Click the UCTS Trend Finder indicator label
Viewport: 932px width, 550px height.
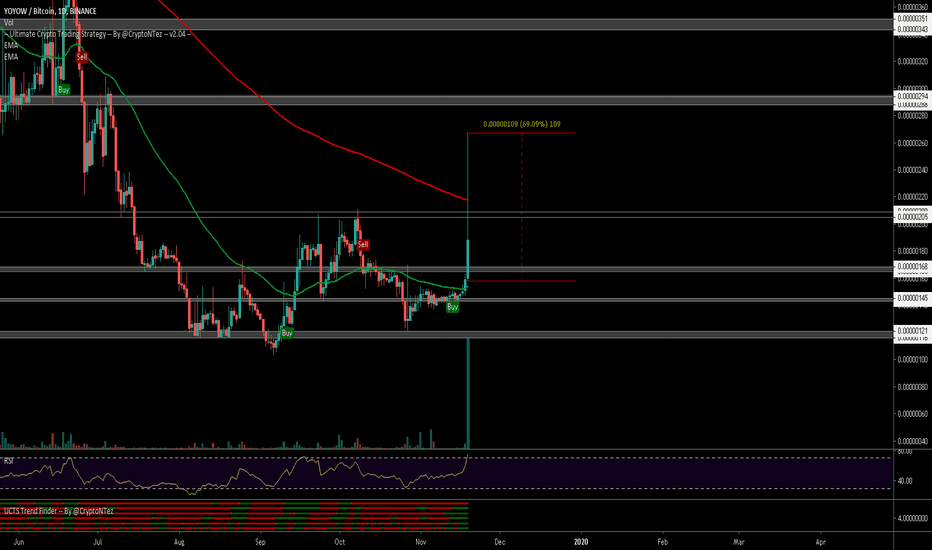tap(58, 511)
